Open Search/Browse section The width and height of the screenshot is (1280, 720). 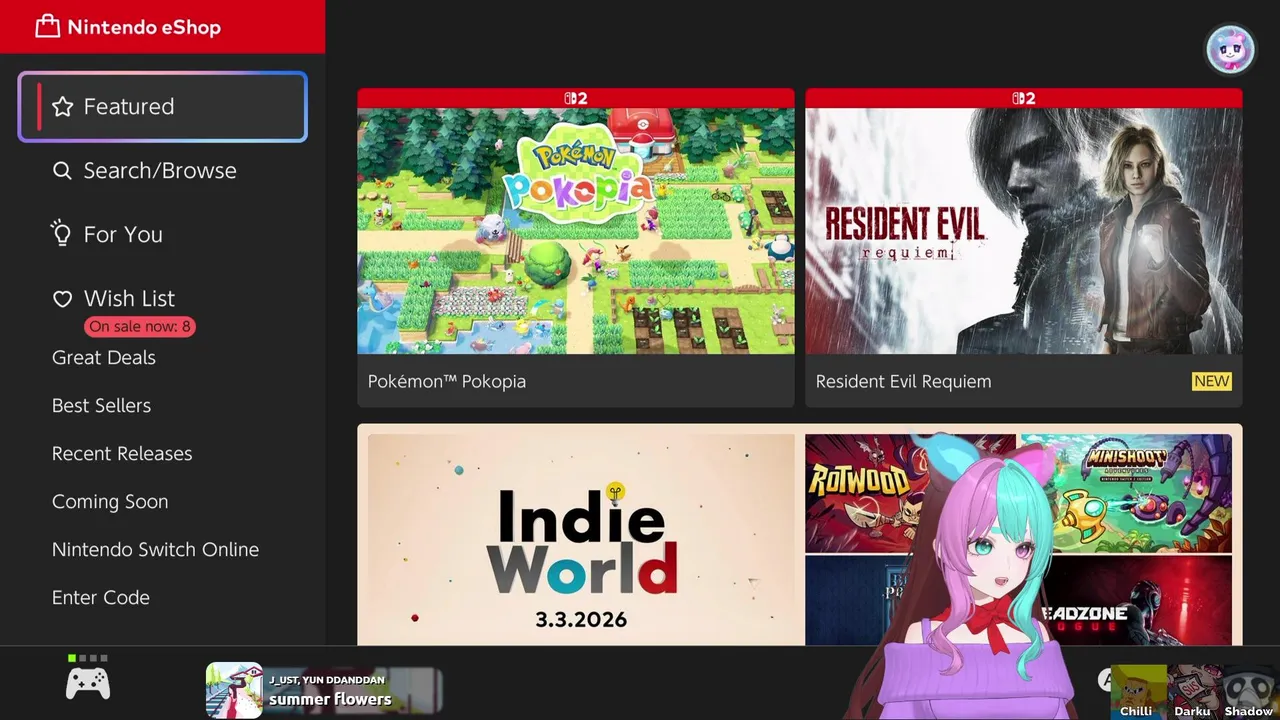tap(162, 171)
